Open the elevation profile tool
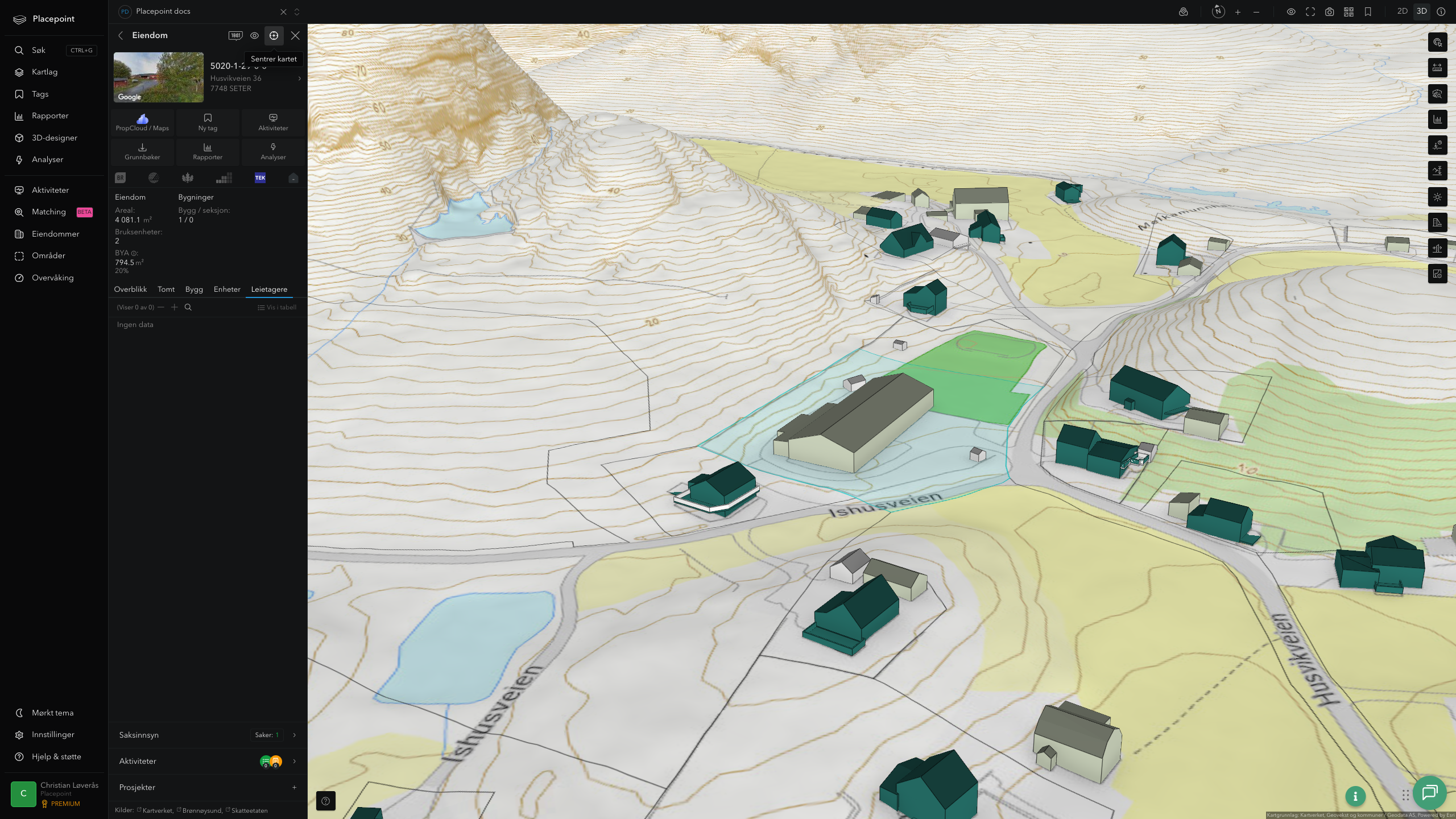Screen dimensions: 1456x819 pos(1438,171)
